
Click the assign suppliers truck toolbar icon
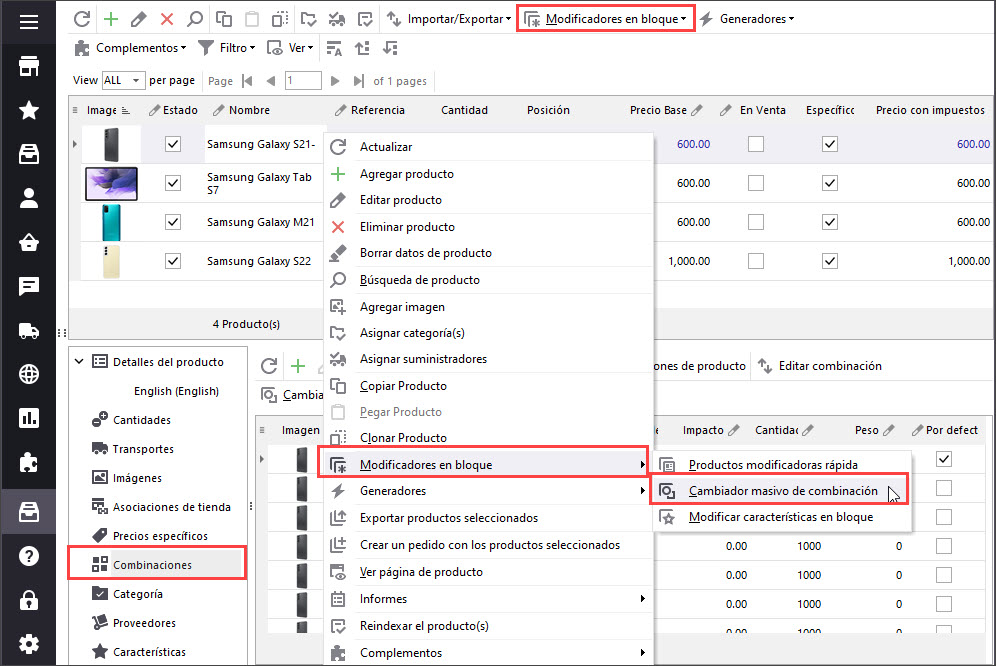coord(337,19)
